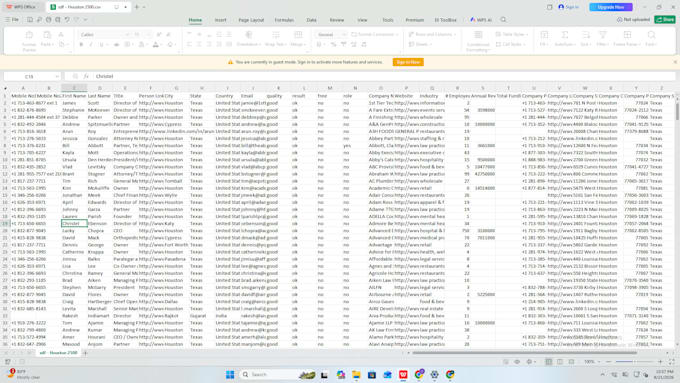The image size is (680, 383).
Task: Open the File menu
Action: click(x=12, y=20)
